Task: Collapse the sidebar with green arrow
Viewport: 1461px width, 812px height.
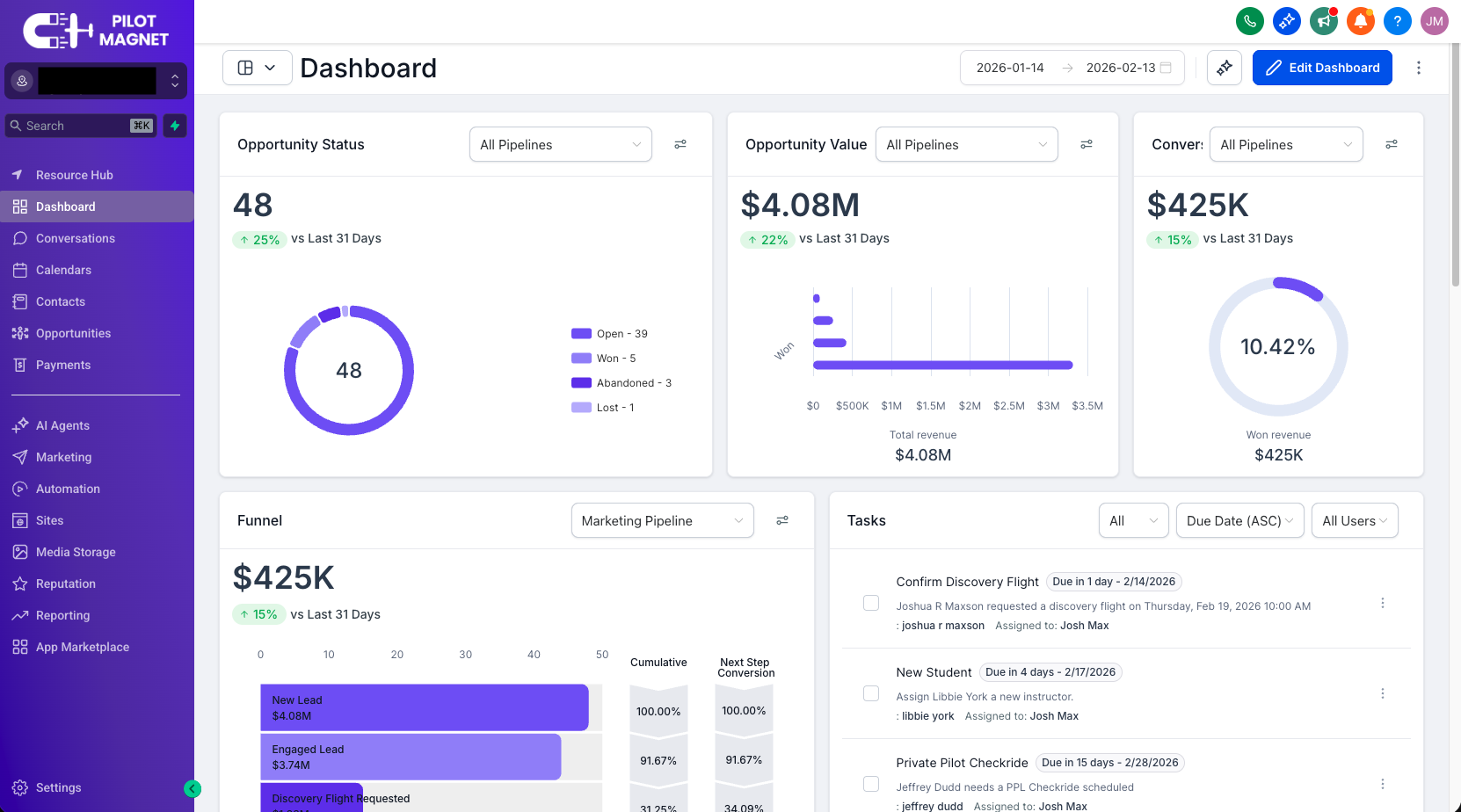Action: tap(193, 789)
